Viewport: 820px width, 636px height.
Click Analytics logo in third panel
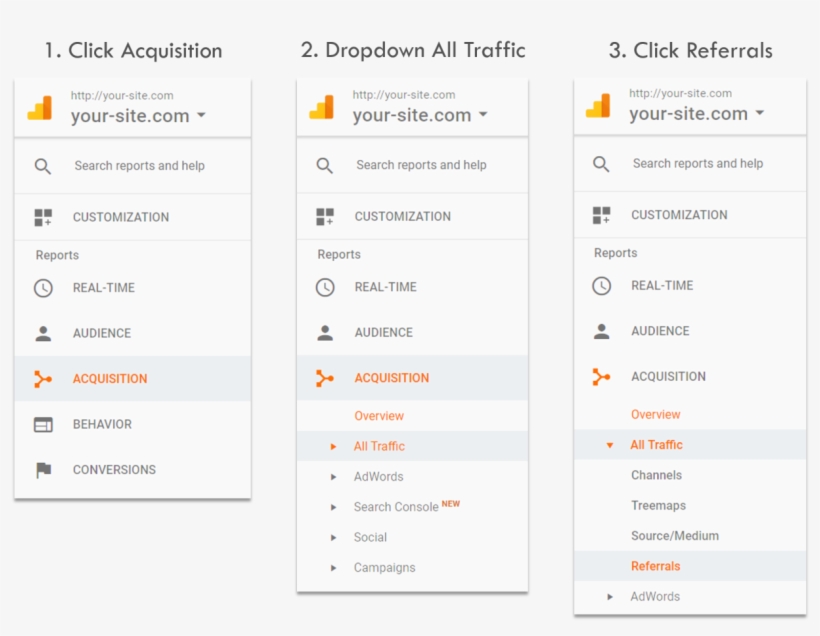(598, 105)
